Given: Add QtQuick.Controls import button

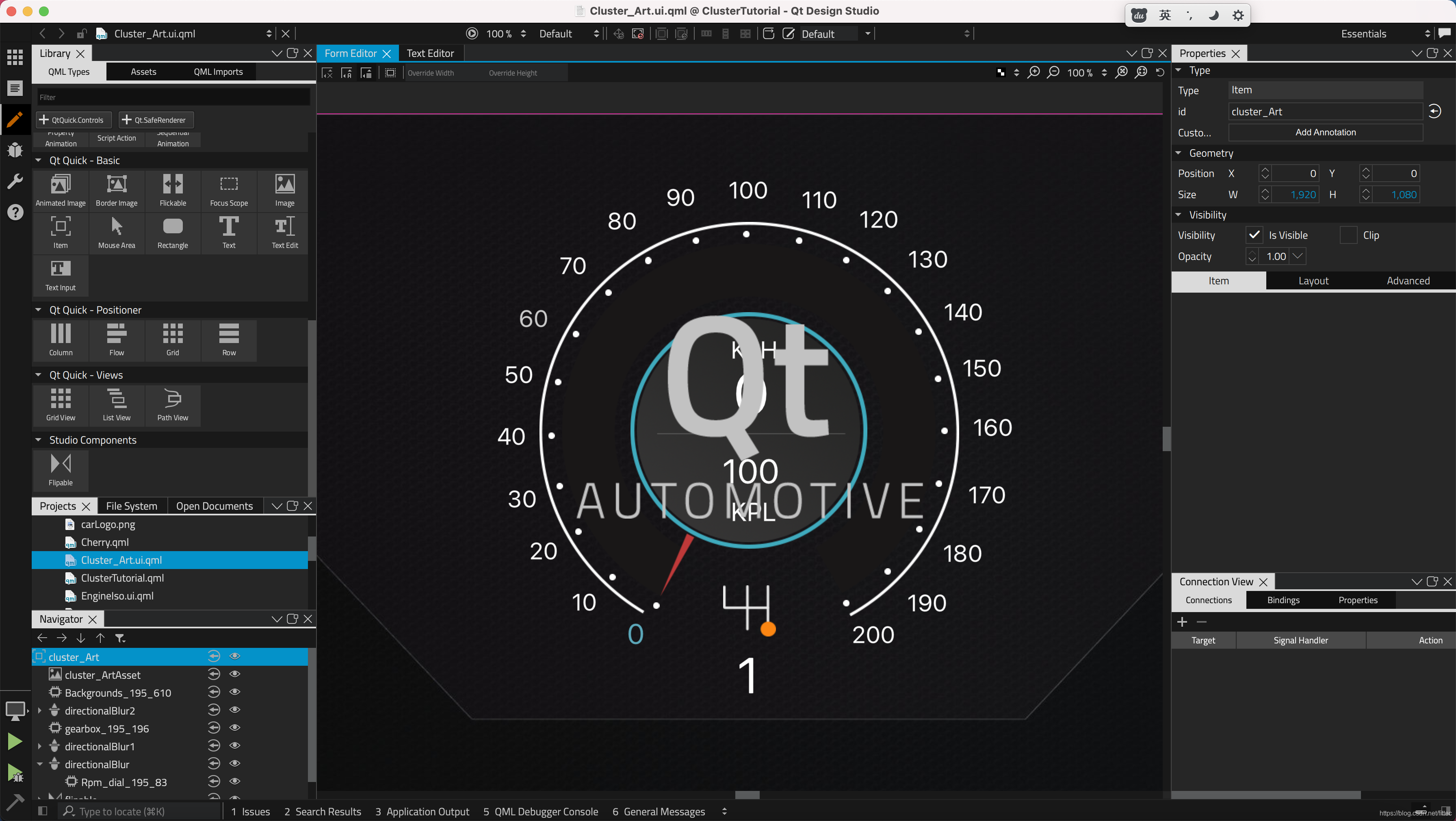Looking at the screenshot, I should [74, 120].
